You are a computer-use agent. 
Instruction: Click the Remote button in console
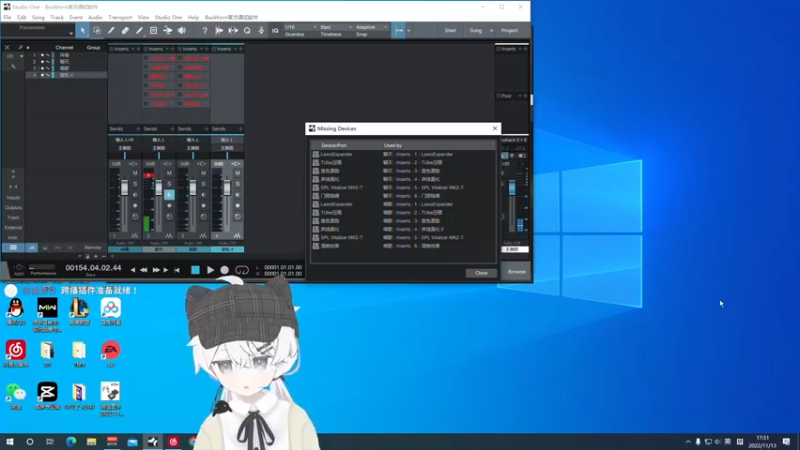point(92,247)
